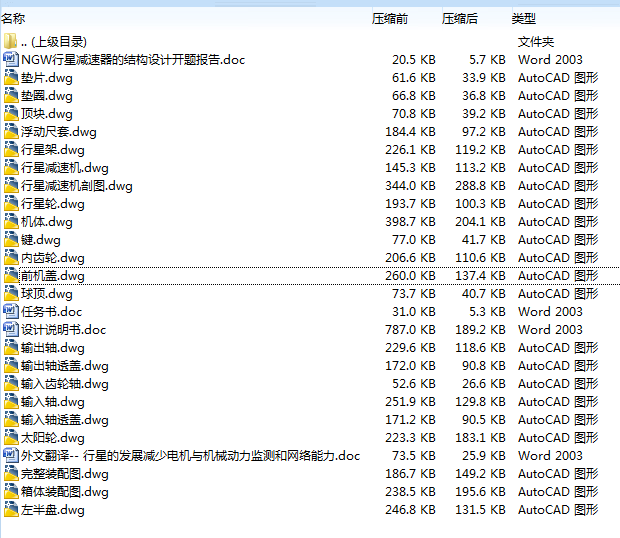Select NGW行星减速器的结构设计开题报告.doc file name

pos(133,60)
